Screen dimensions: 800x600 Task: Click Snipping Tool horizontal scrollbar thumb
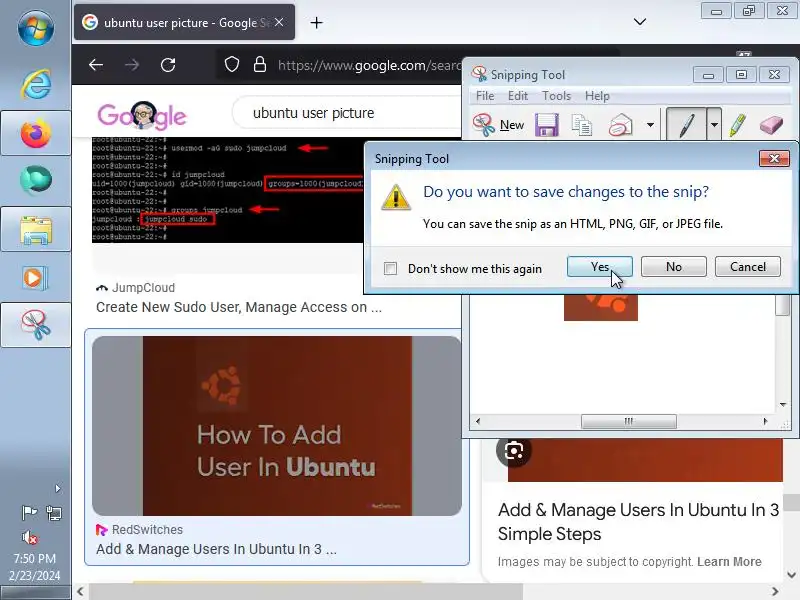(629, 421)
